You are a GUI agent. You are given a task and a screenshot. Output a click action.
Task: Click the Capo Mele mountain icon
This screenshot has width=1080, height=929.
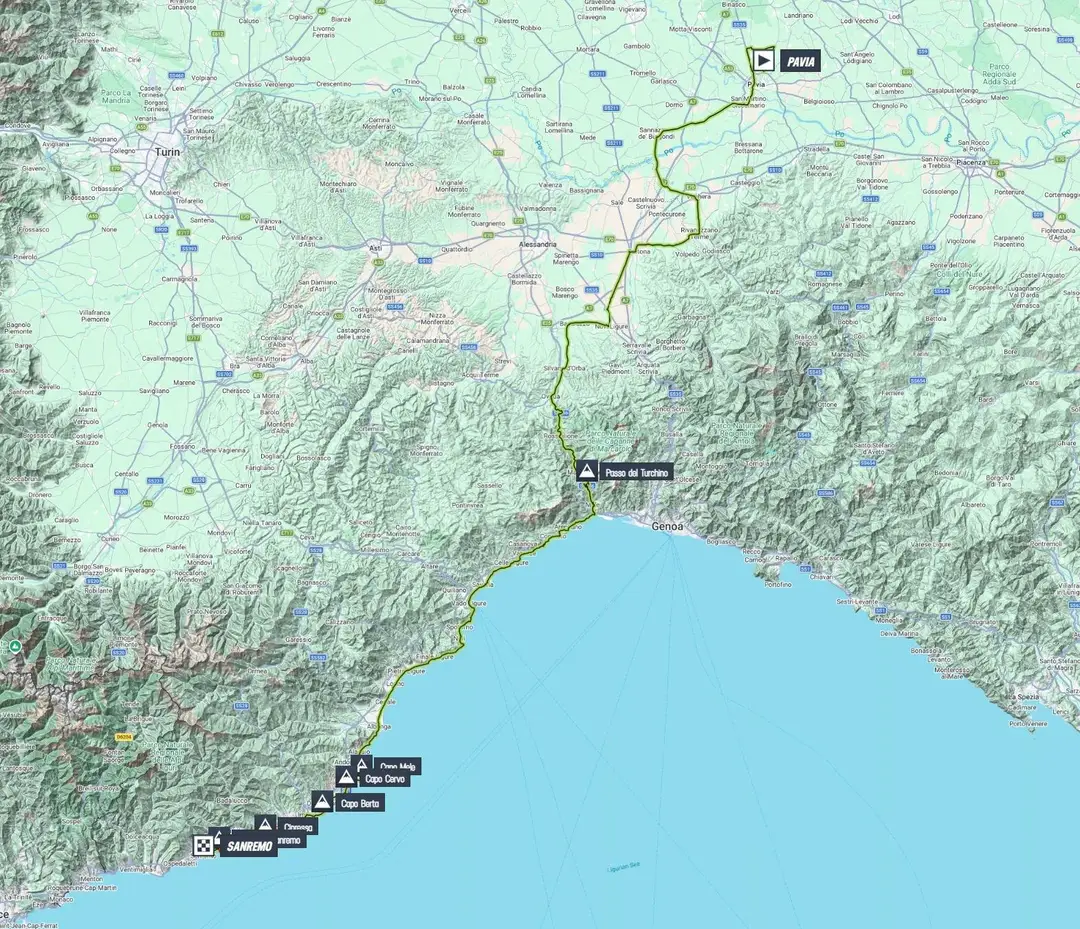(x=362, y=762)
